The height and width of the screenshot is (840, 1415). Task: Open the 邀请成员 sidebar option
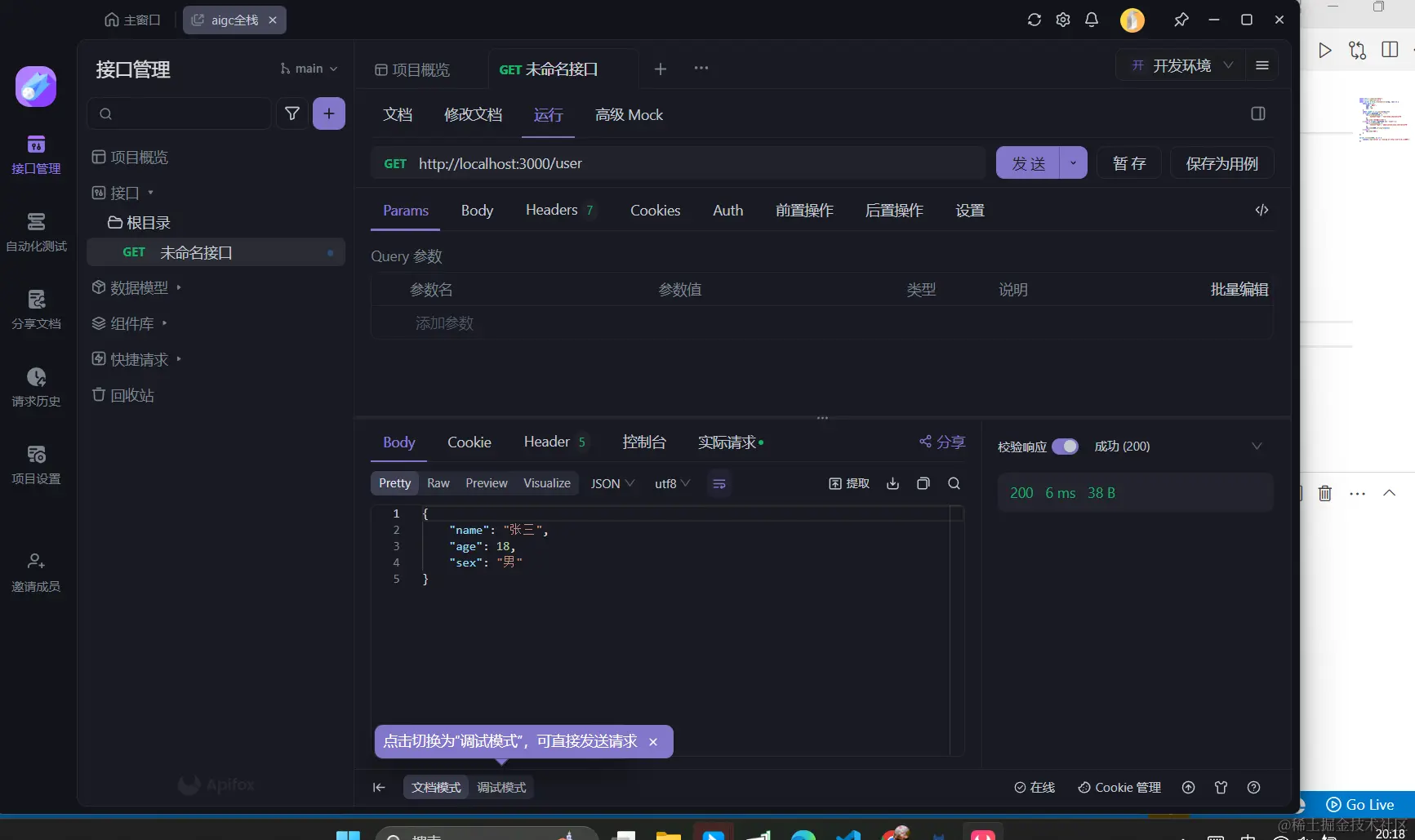pos(36,573)
